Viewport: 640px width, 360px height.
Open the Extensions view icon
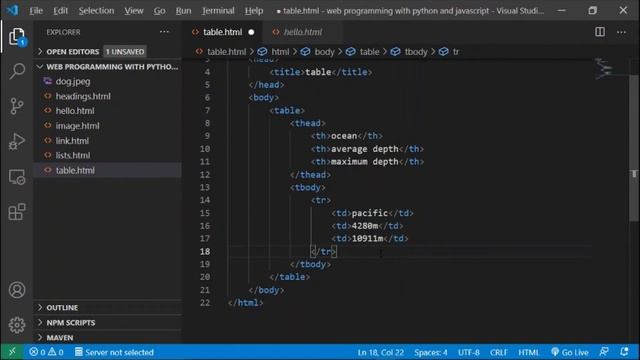pyautogui.click(x=17, y=212)
